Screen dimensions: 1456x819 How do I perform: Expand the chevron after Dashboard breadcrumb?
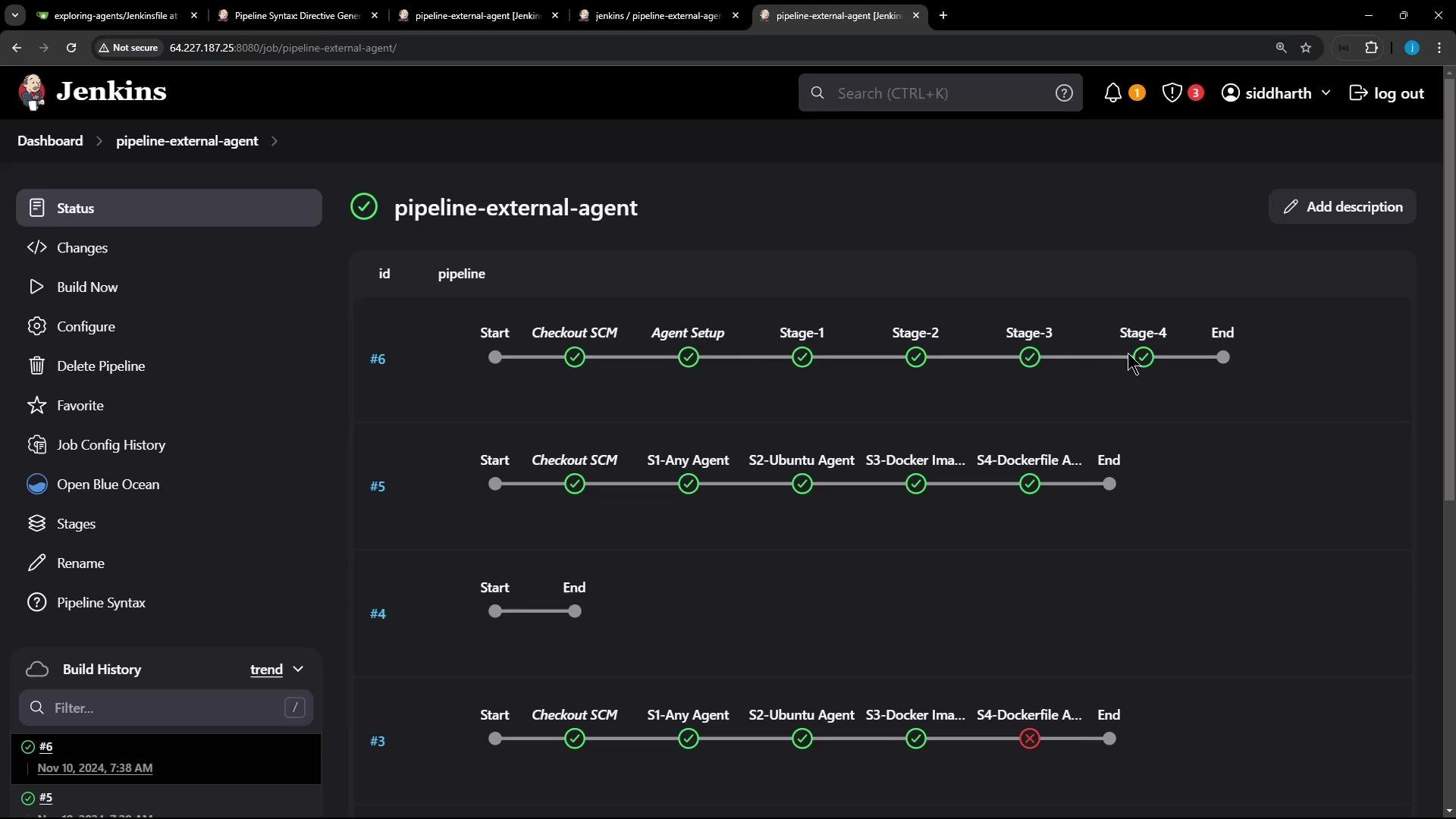point(99,141)
